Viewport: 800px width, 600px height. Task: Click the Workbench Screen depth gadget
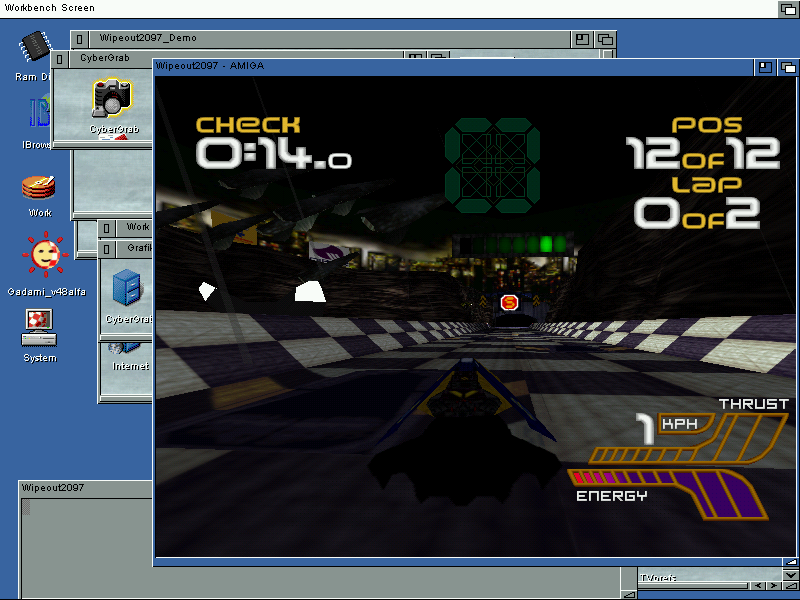pyautogui.click(x=788, y=9)
